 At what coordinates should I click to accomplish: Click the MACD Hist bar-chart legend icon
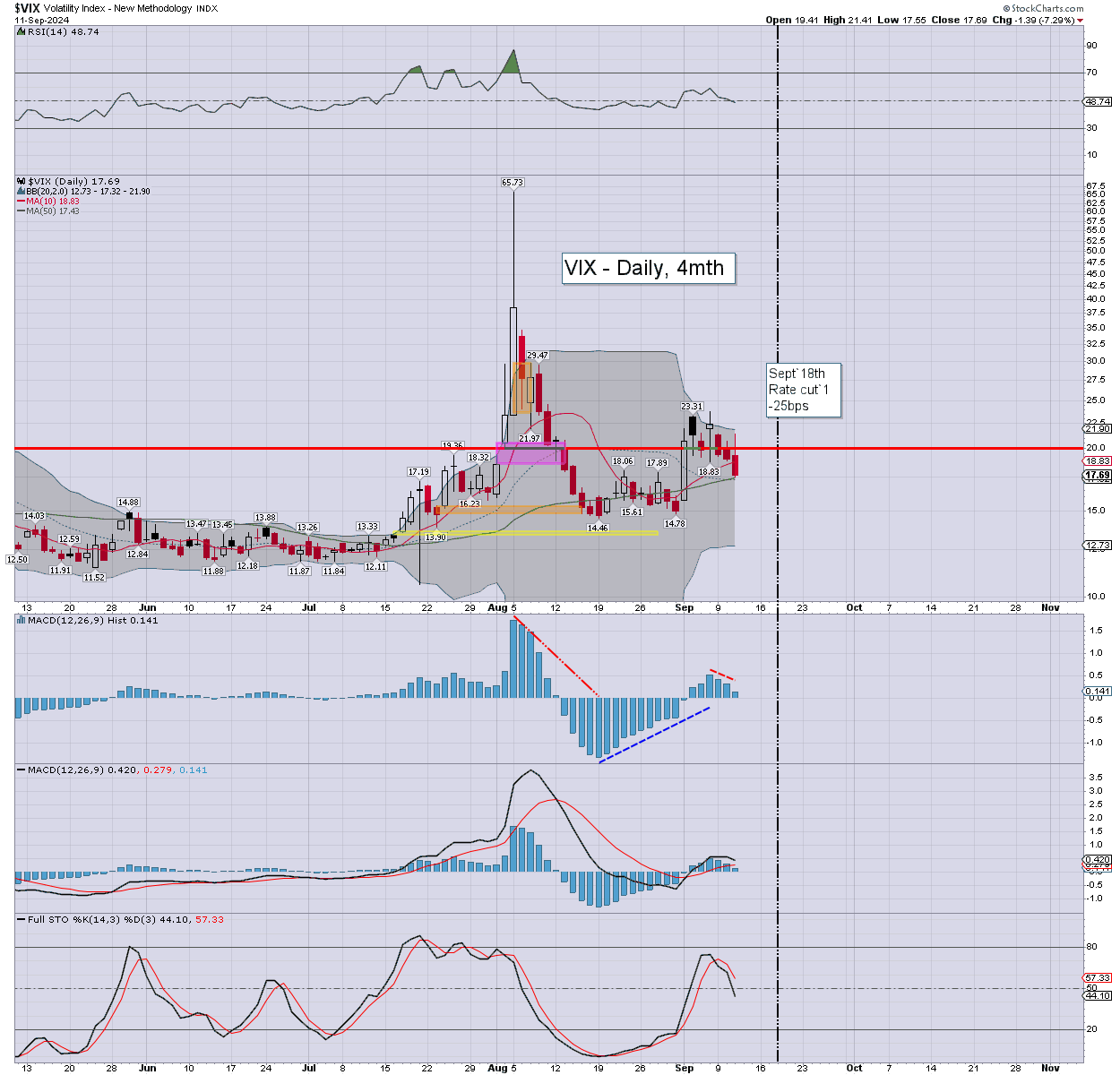tap(21, 620)
